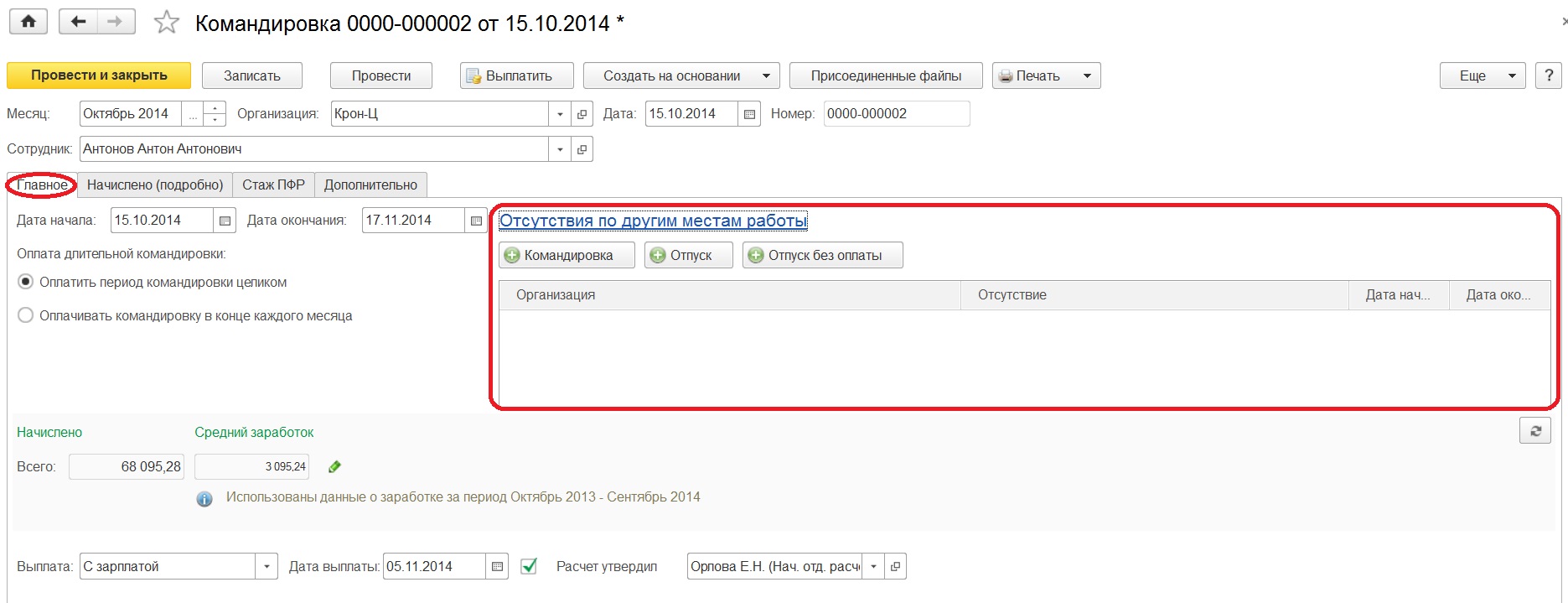Click the info icon about earnings data
Image resolution: width=1568 pixels, height=603 pixels.
pyautogui.click(x=204, y=499)
